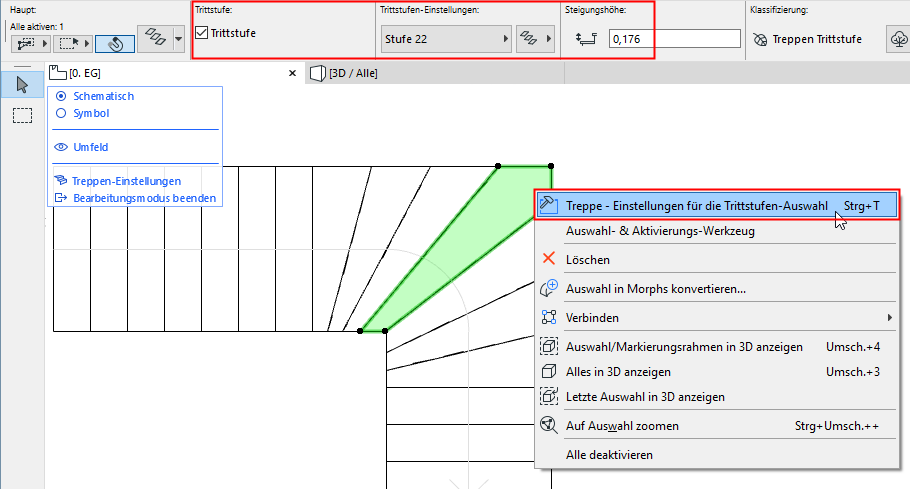This screenshot has height=489, width=910.
Task: Choose Auswahl/Markierungsrahmen in 3D anzeigen
Action: click(x=717, y=346)
